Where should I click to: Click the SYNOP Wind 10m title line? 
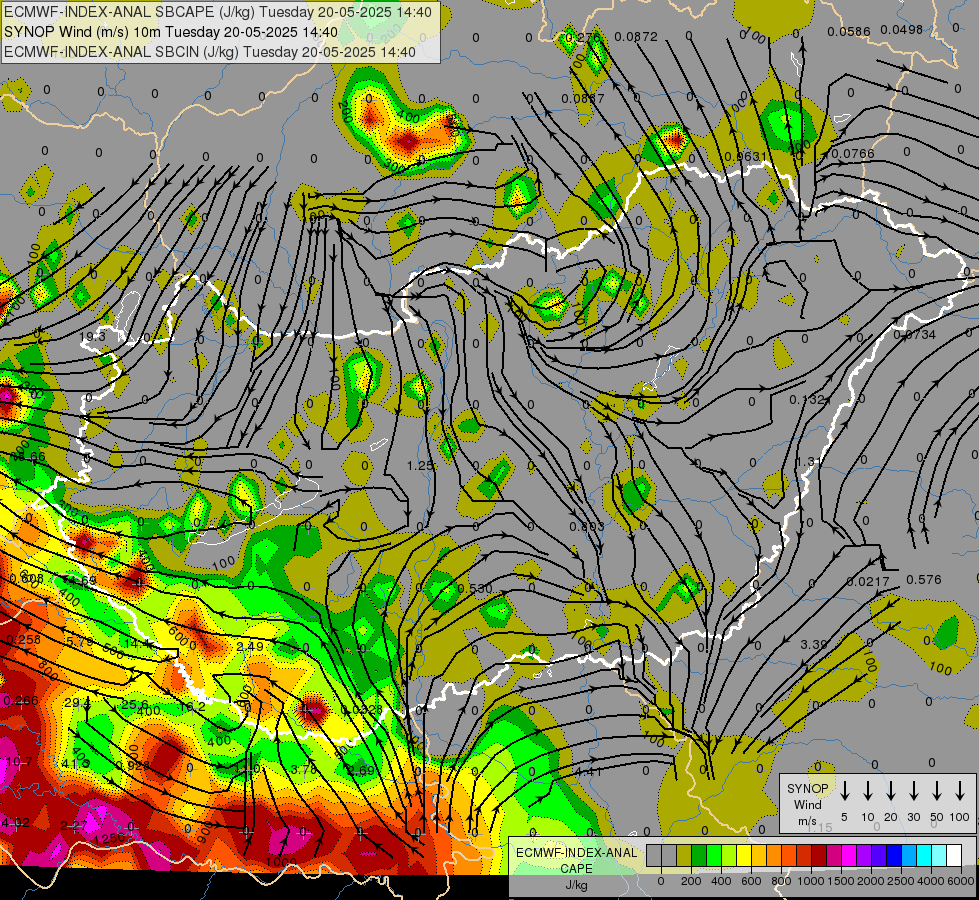[x=170, y=32]
